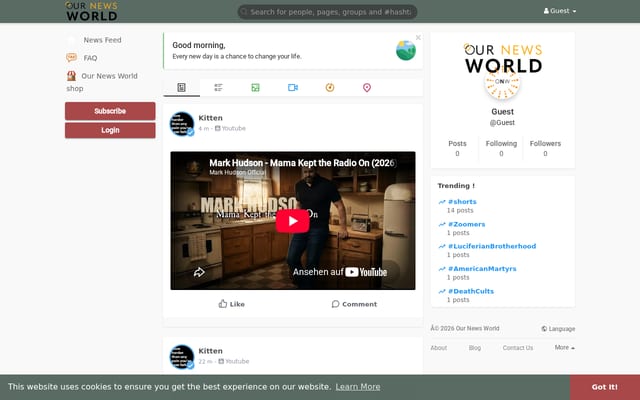640x400 pixels.
Task: Open the Guest profile name link
Action: 502,112
